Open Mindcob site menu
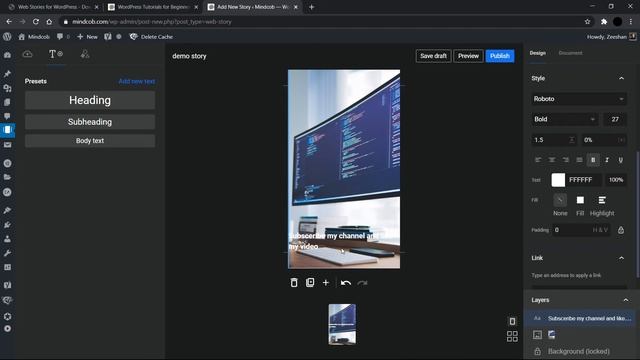640x360 pixels. click(34, 37)
